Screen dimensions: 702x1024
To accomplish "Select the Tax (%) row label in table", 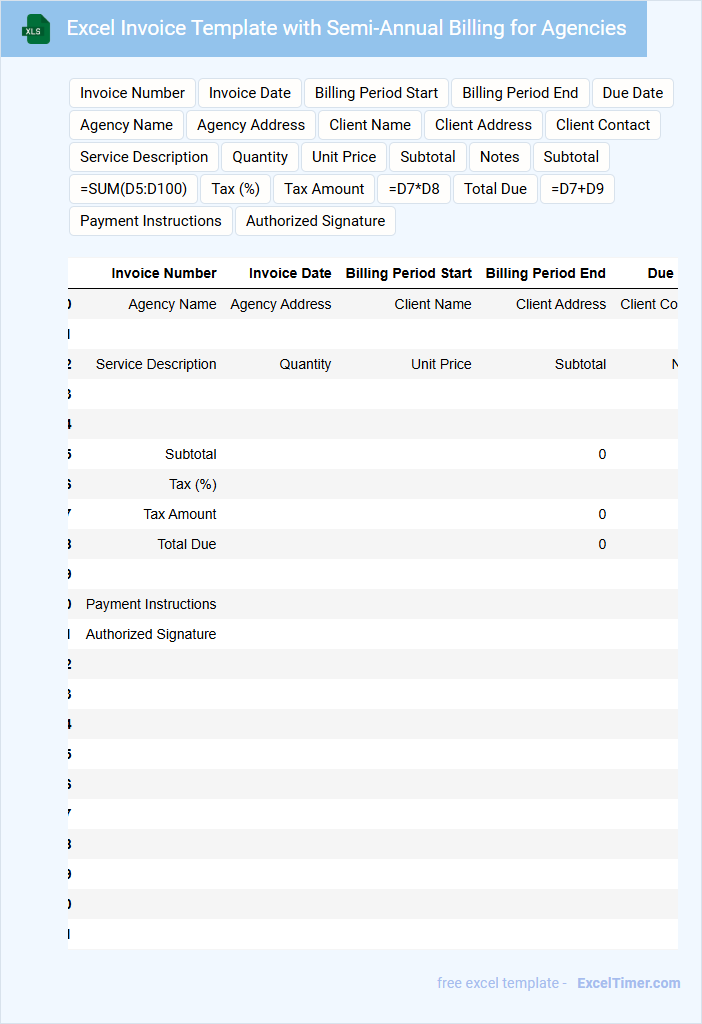I will pyautogui.click(x=193, y=484).
